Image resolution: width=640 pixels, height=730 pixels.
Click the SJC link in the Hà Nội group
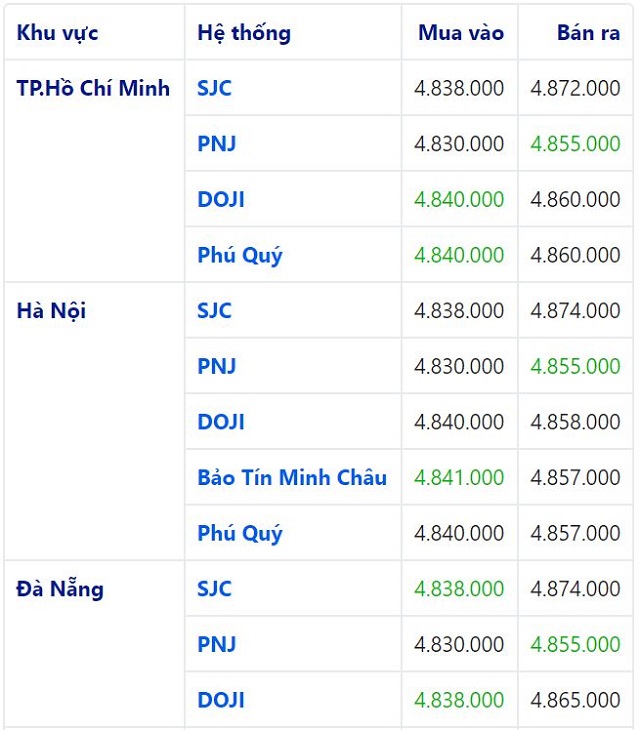(214, 311)
